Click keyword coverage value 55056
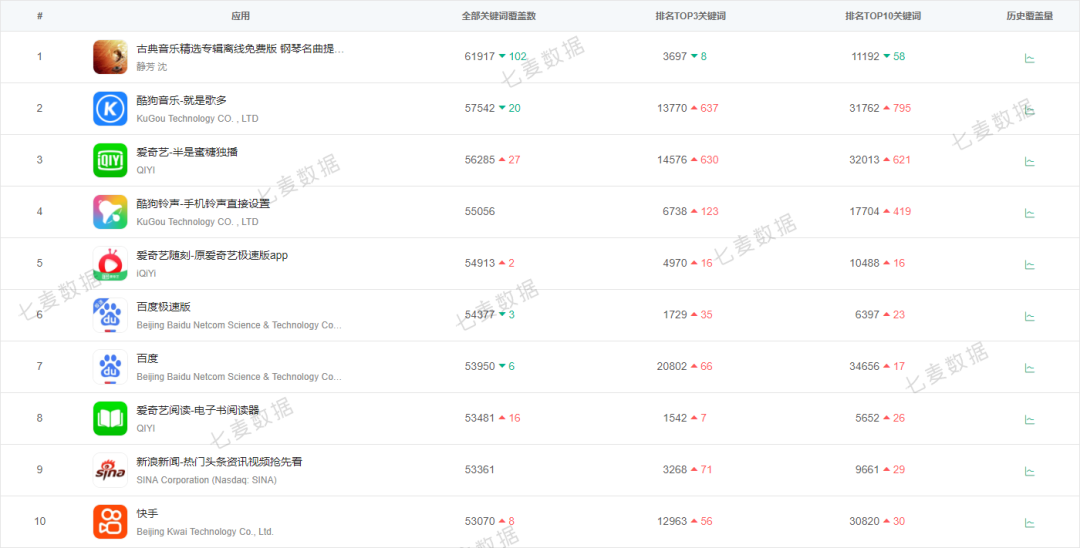1080x548 pixels. tap(479, 211)
